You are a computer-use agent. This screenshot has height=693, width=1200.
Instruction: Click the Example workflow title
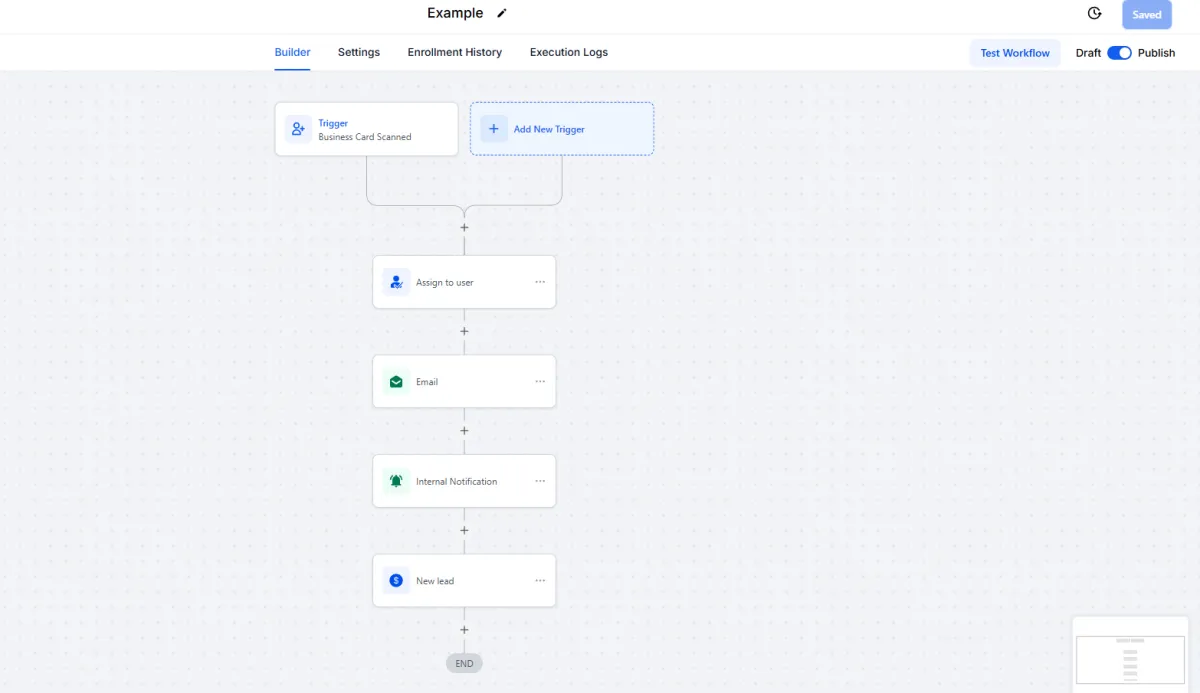[455, 13]
